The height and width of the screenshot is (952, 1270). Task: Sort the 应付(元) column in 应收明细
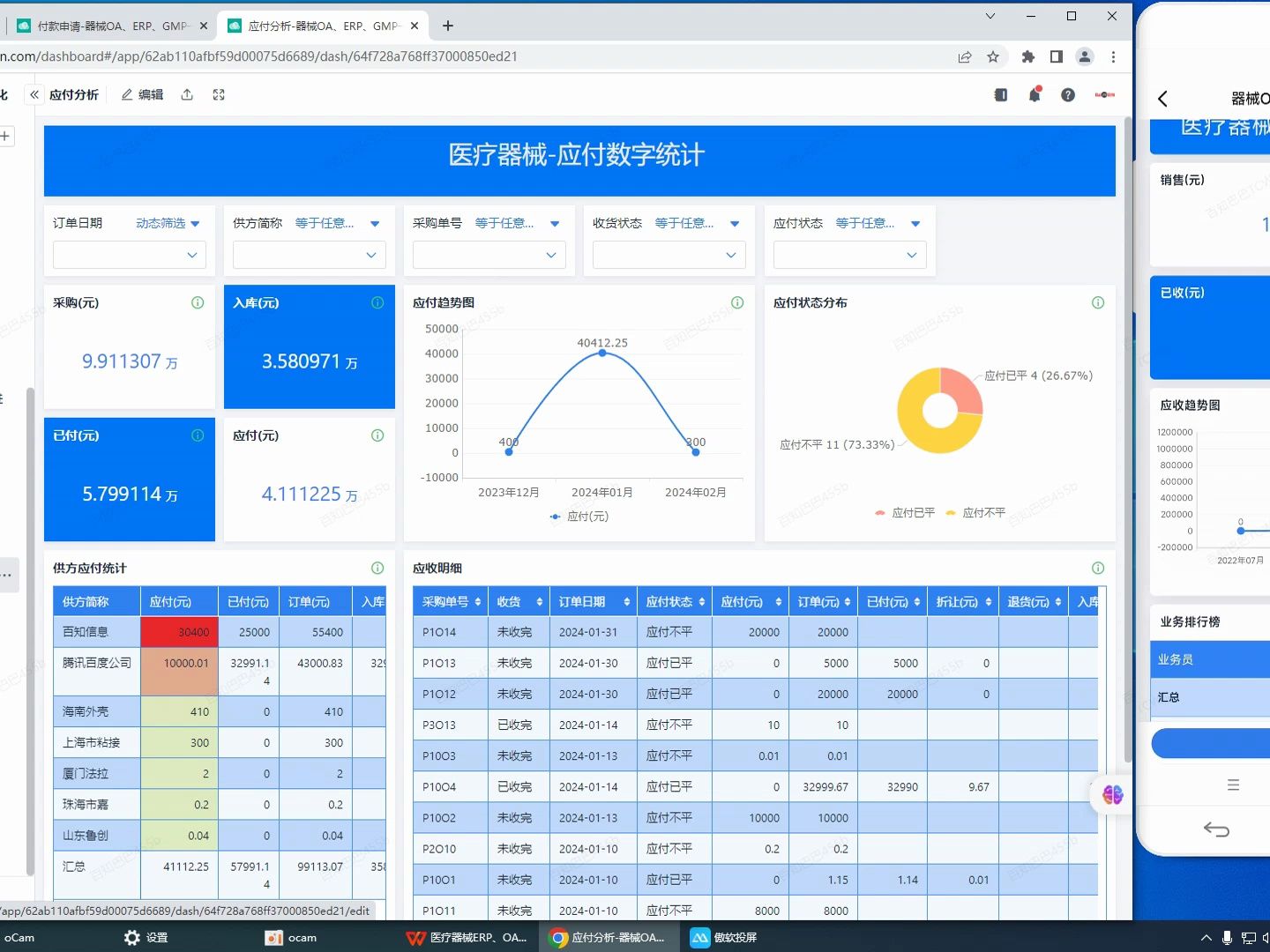tap(751, 602)
